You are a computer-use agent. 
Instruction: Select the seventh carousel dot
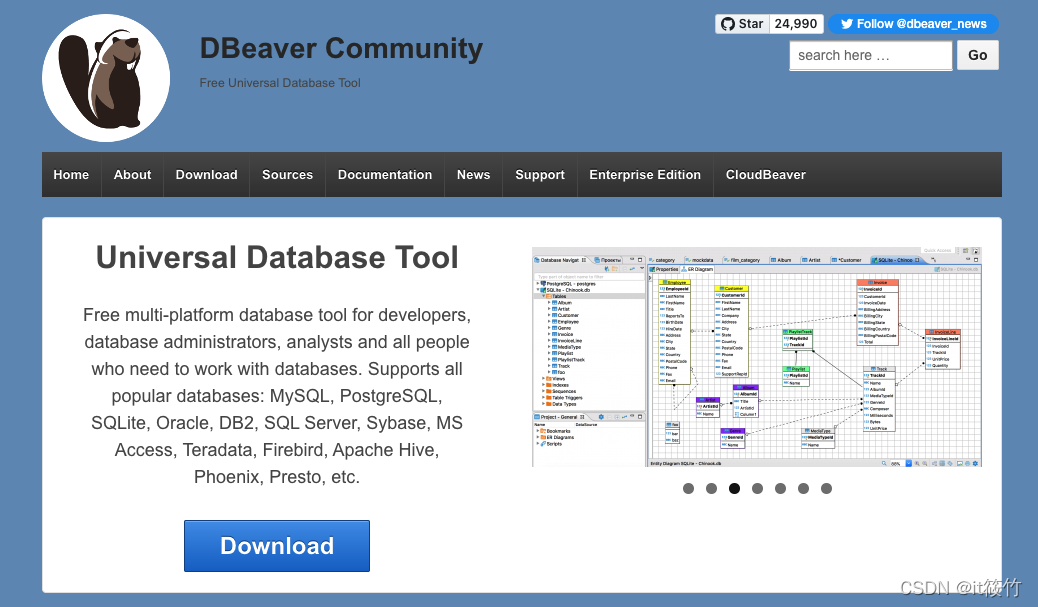(826, 489)
